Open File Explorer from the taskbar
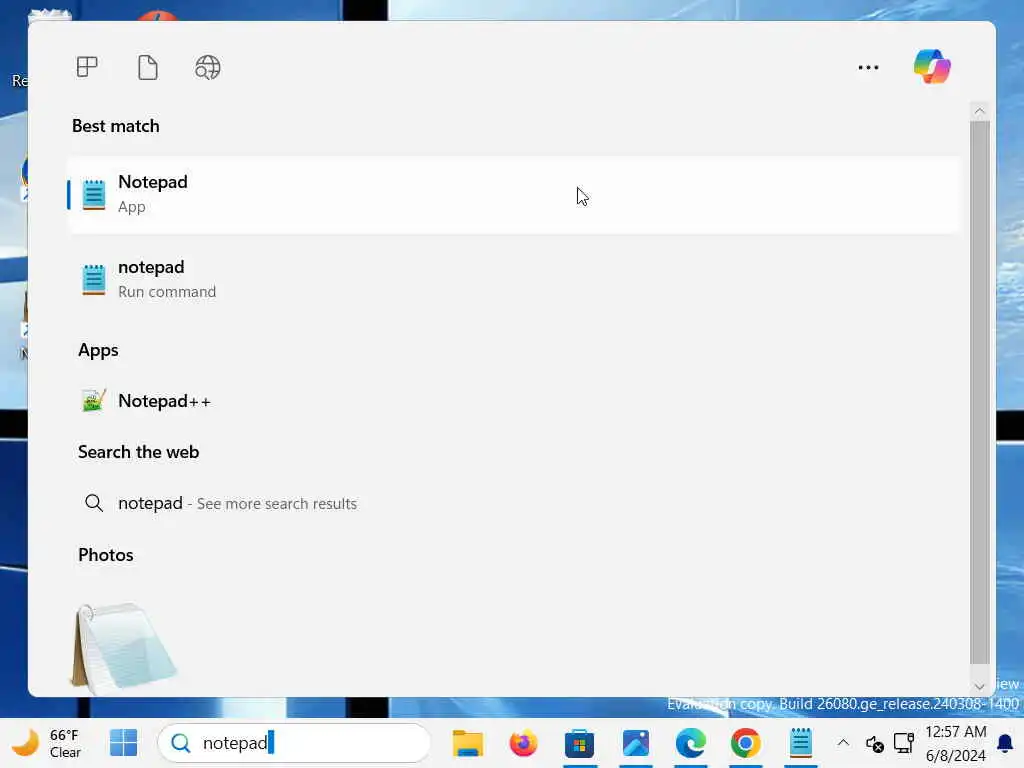Screen dimensions: 1024x768 click(x=468, y=743)
